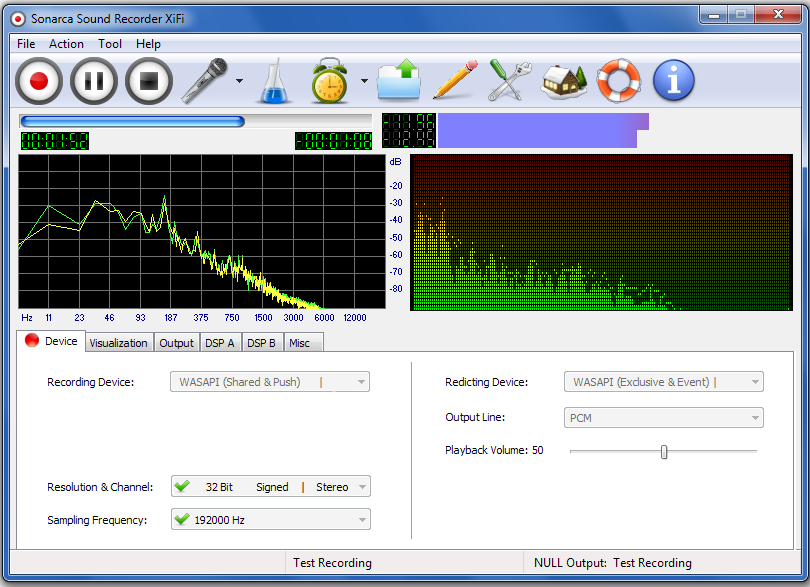The height and width of the screenshot is (587, 810).
Task: Click the 'Redicting Device:' label
Action: pyautogui.click(x=486, y=382)
